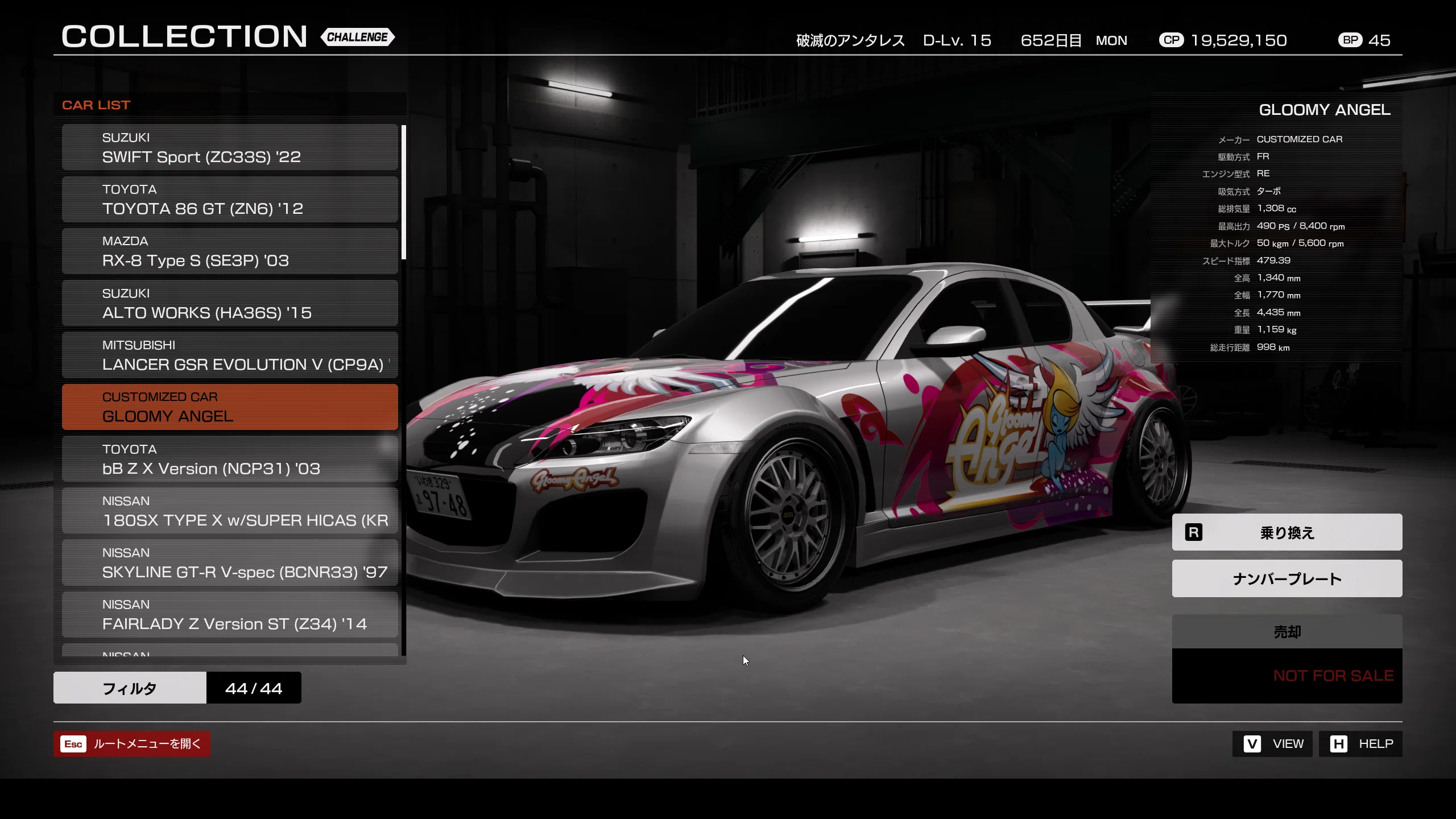This screenshot has width=1456, height=819.
Task: Click the 4,435 mm length value
Action: click(1279, 312)
